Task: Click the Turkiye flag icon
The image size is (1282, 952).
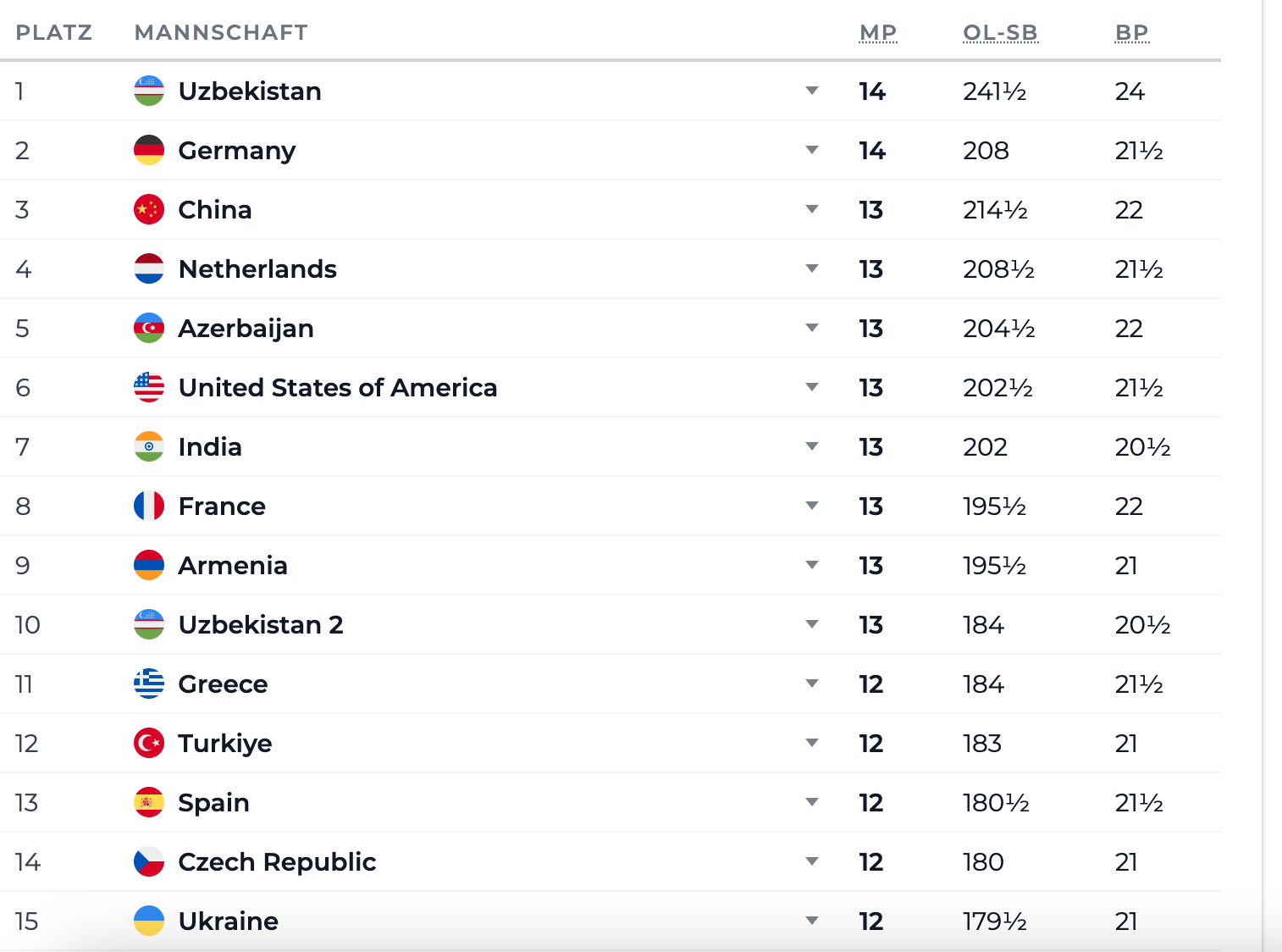Action: point(149,743)
